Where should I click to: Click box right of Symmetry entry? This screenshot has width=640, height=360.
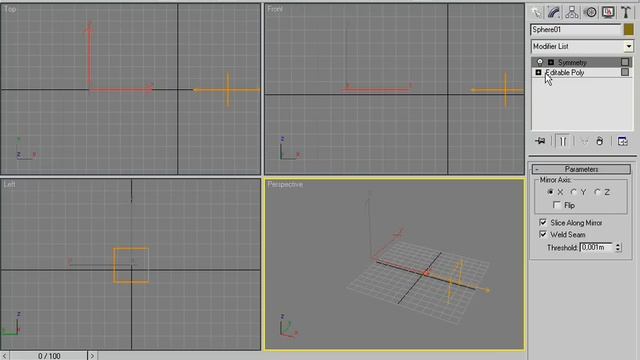click(625, 62)
